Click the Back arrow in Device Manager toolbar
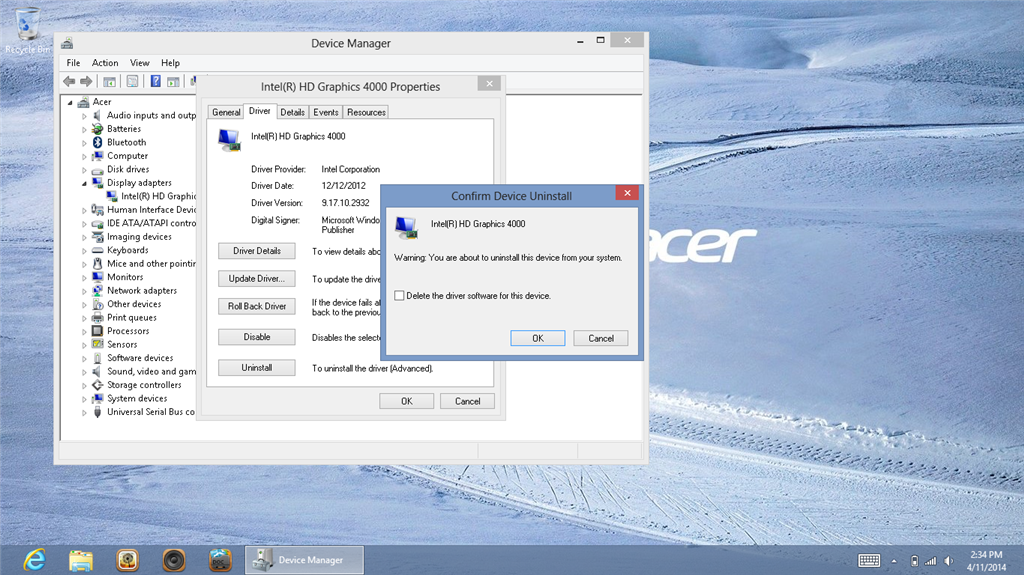Screen dimensions: 1024x575 coord(69,81)
